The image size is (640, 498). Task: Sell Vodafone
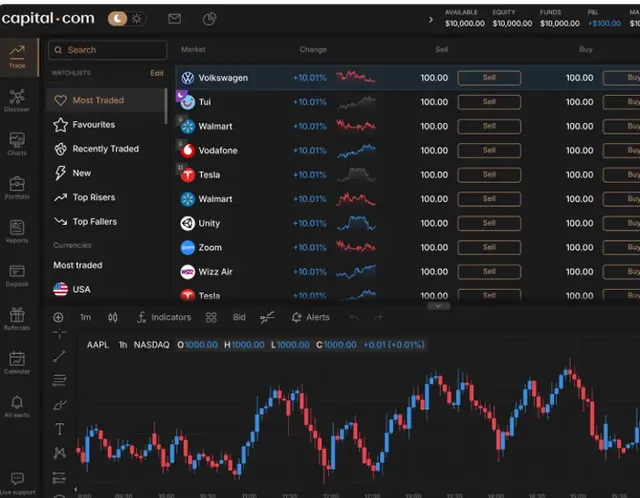(x=489, y=150)
